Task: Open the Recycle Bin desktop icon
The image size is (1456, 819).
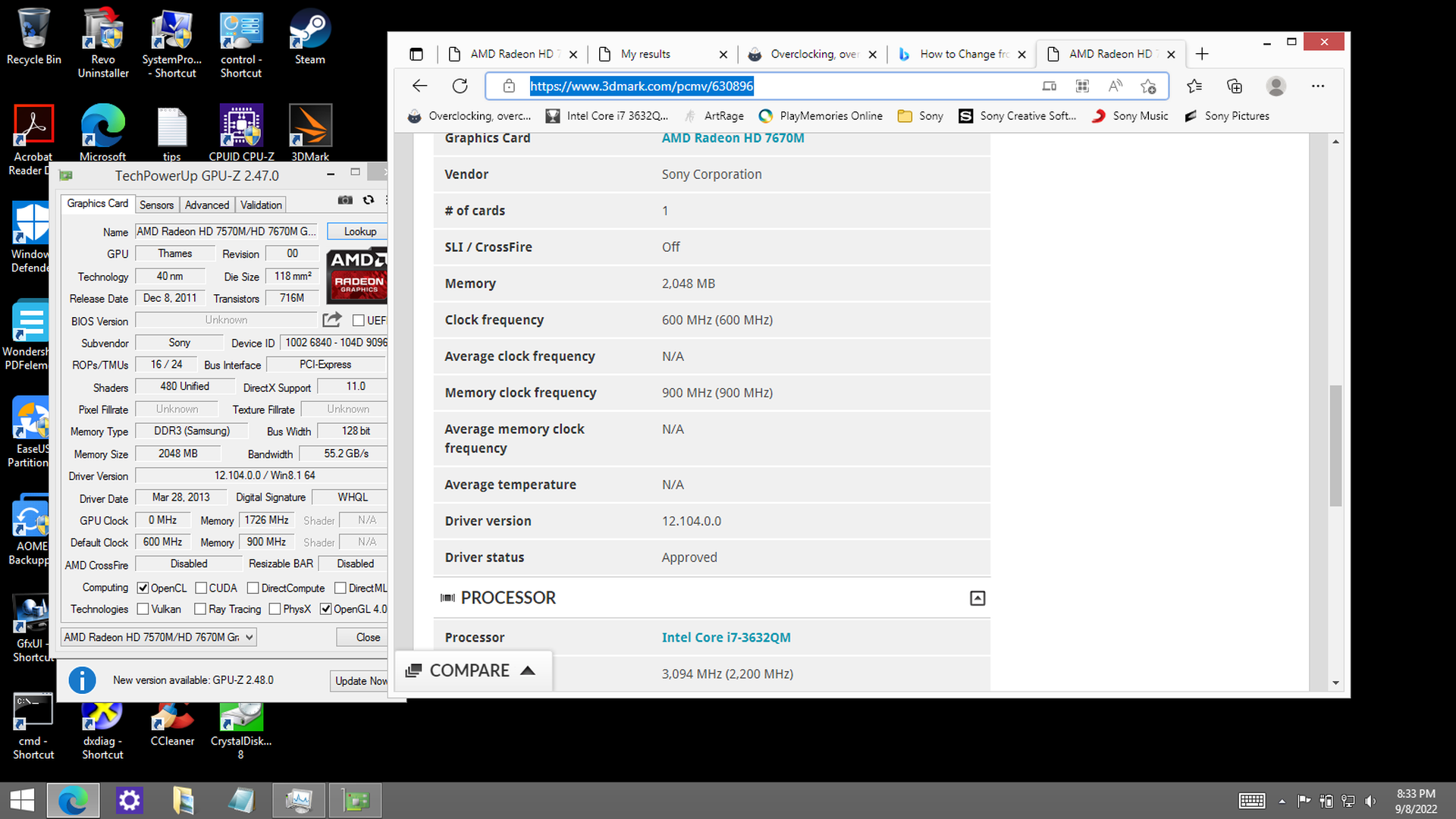Action: pos(33,36)
